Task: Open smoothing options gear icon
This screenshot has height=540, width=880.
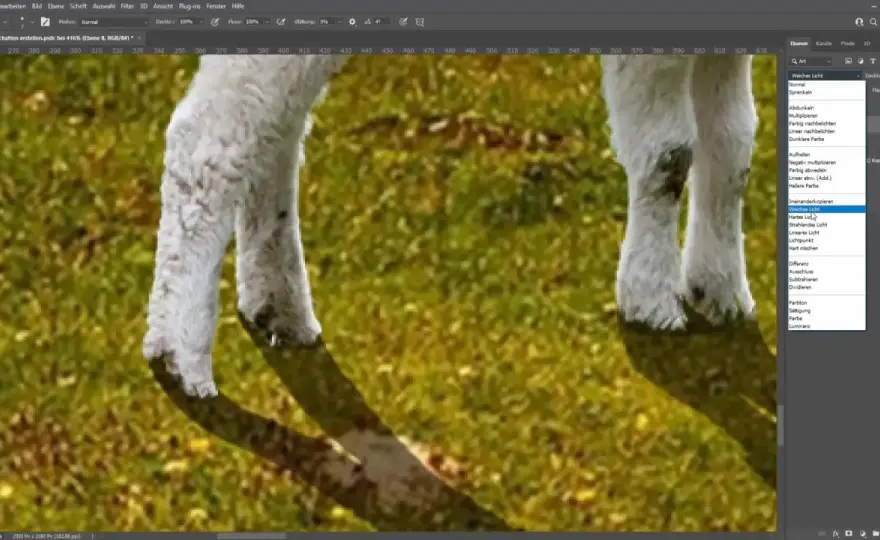Action: [x=352, y=22]
